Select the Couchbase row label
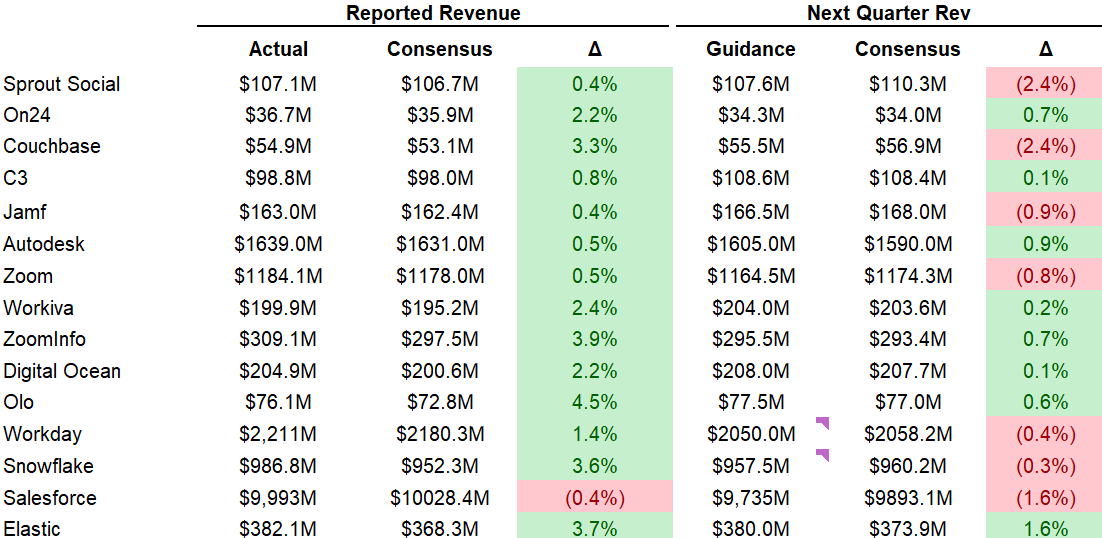 point(52,146)
